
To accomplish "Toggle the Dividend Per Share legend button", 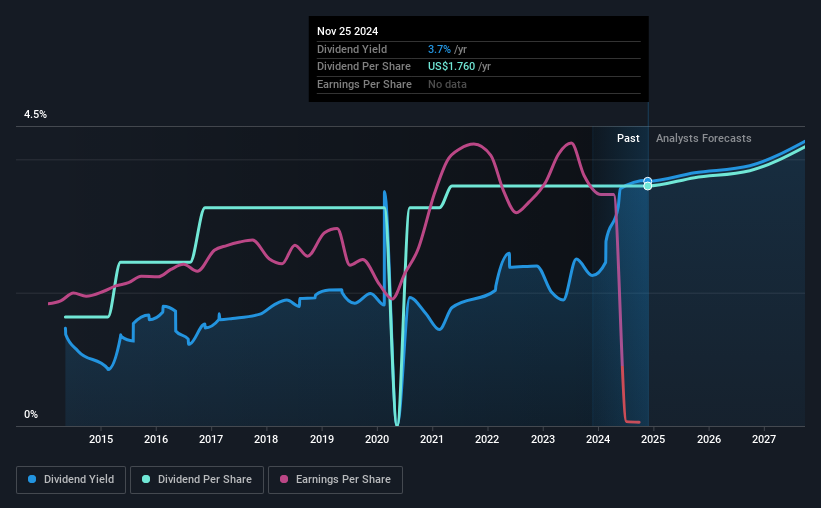I will tap(198, 480).
